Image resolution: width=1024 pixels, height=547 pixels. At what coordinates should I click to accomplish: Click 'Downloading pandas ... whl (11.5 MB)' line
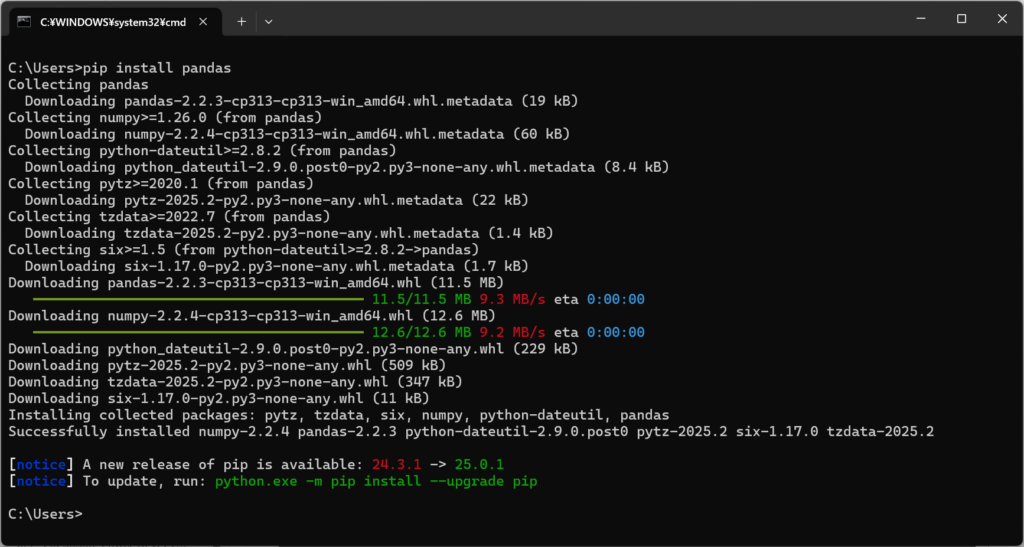click(x=256, y=283)
